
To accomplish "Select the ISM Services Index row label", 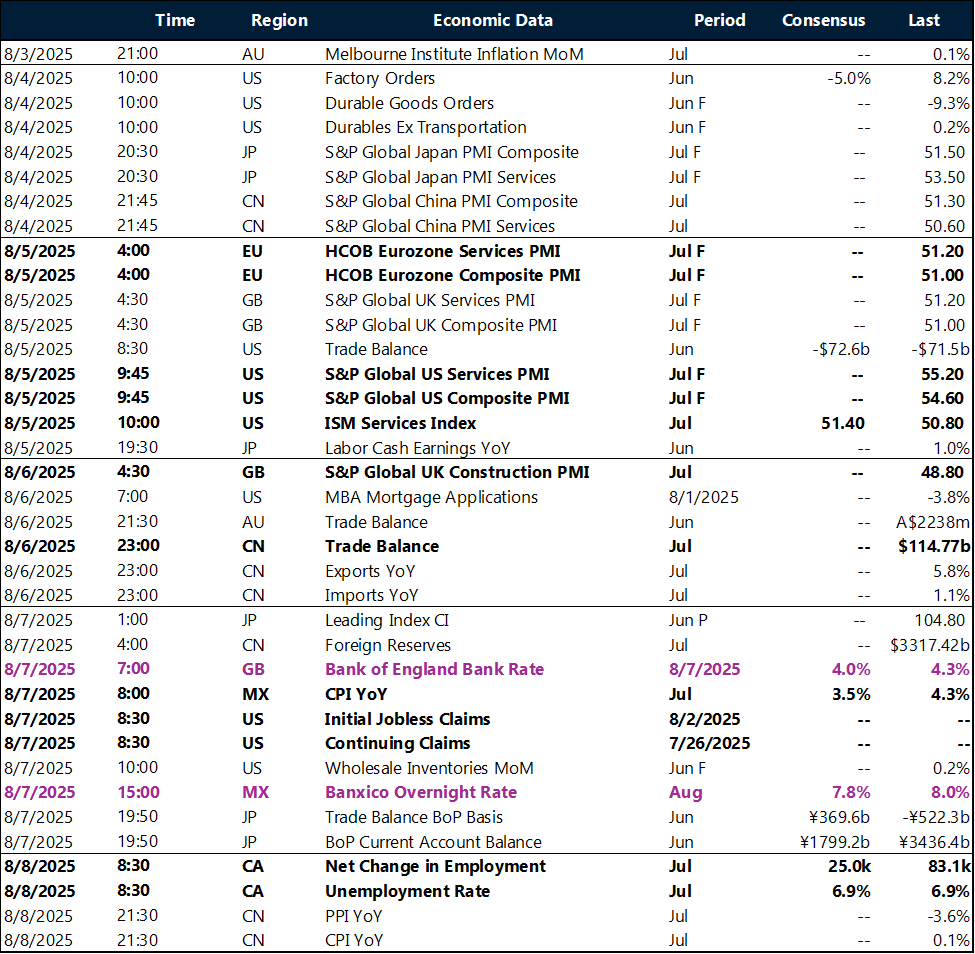I will click(x=400, y=423).
